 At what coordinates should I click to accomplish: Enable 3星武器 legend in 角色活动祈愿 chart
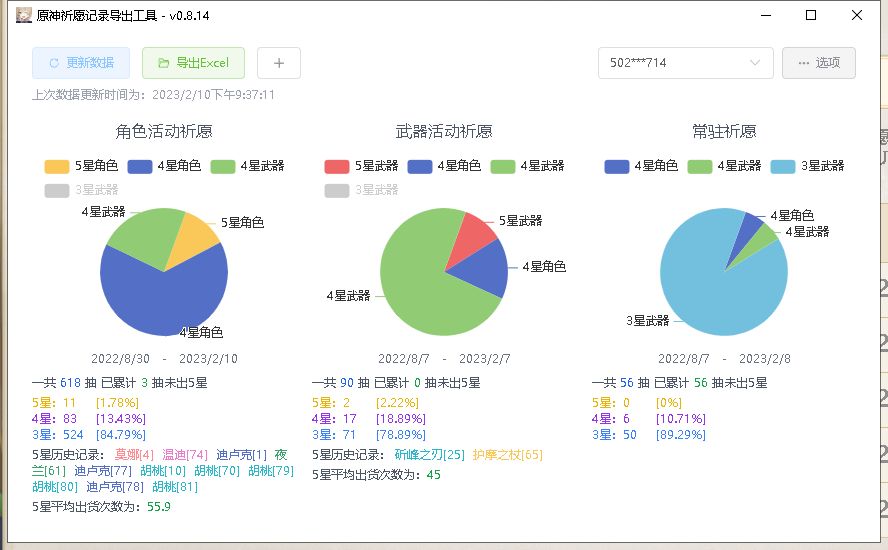81,190
